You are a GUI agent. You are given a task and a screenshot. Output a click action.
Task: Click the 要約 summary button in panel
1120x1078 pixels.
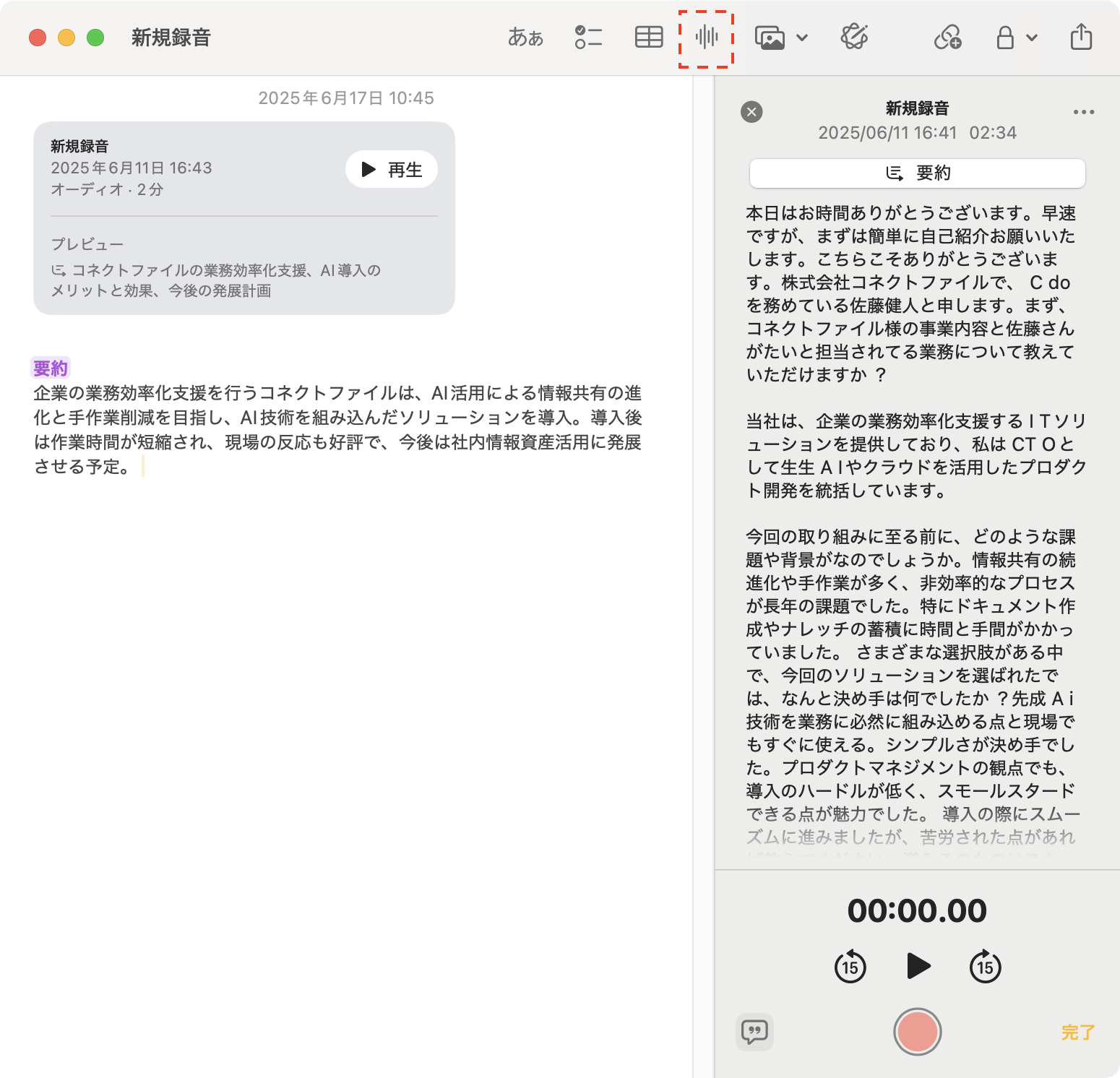pyautogui.click(x=917, y=173)
